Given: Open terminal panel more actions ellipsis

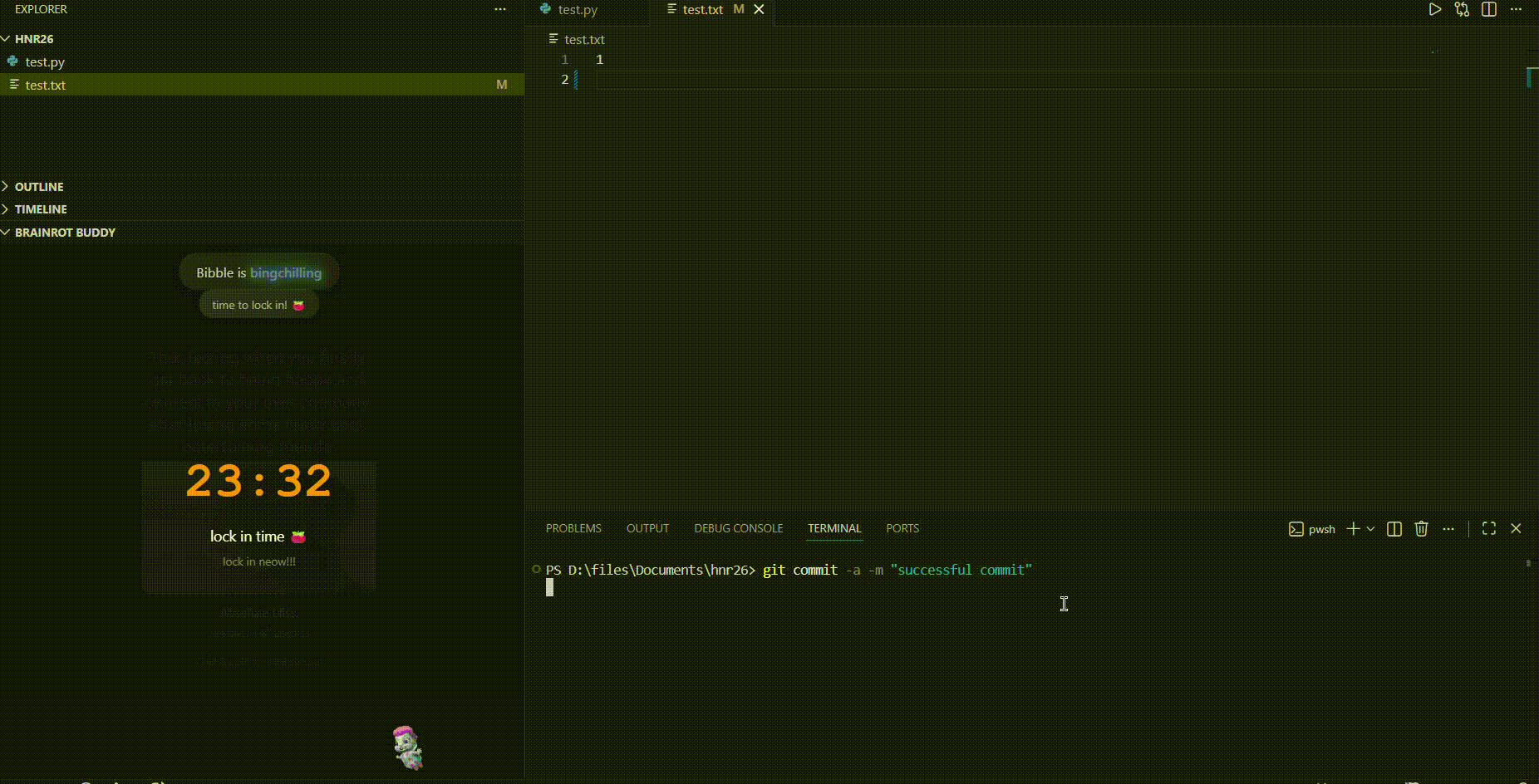Looking at the screenshot, I should click(x=1448, y=529).
